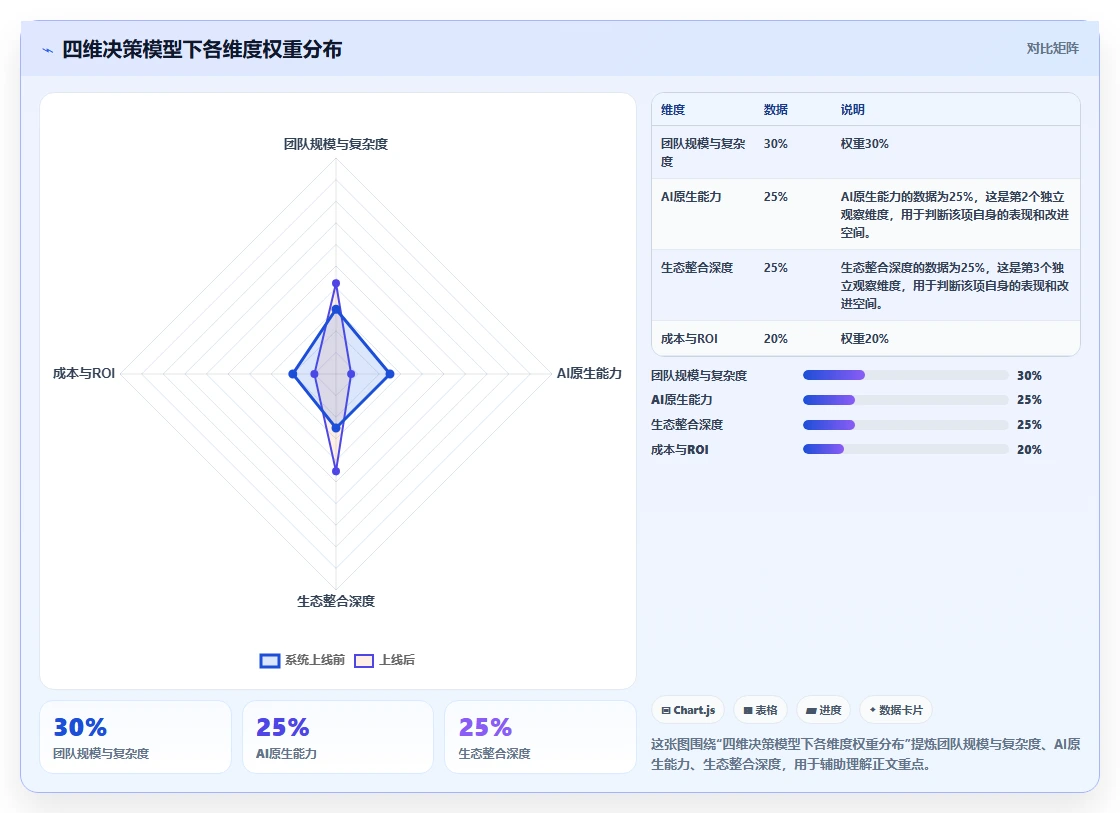The width and height of the screenshot is (1120, 813).
Task: Click radar axis label 团队规模与复杂度
Action: tap(336, 144)
